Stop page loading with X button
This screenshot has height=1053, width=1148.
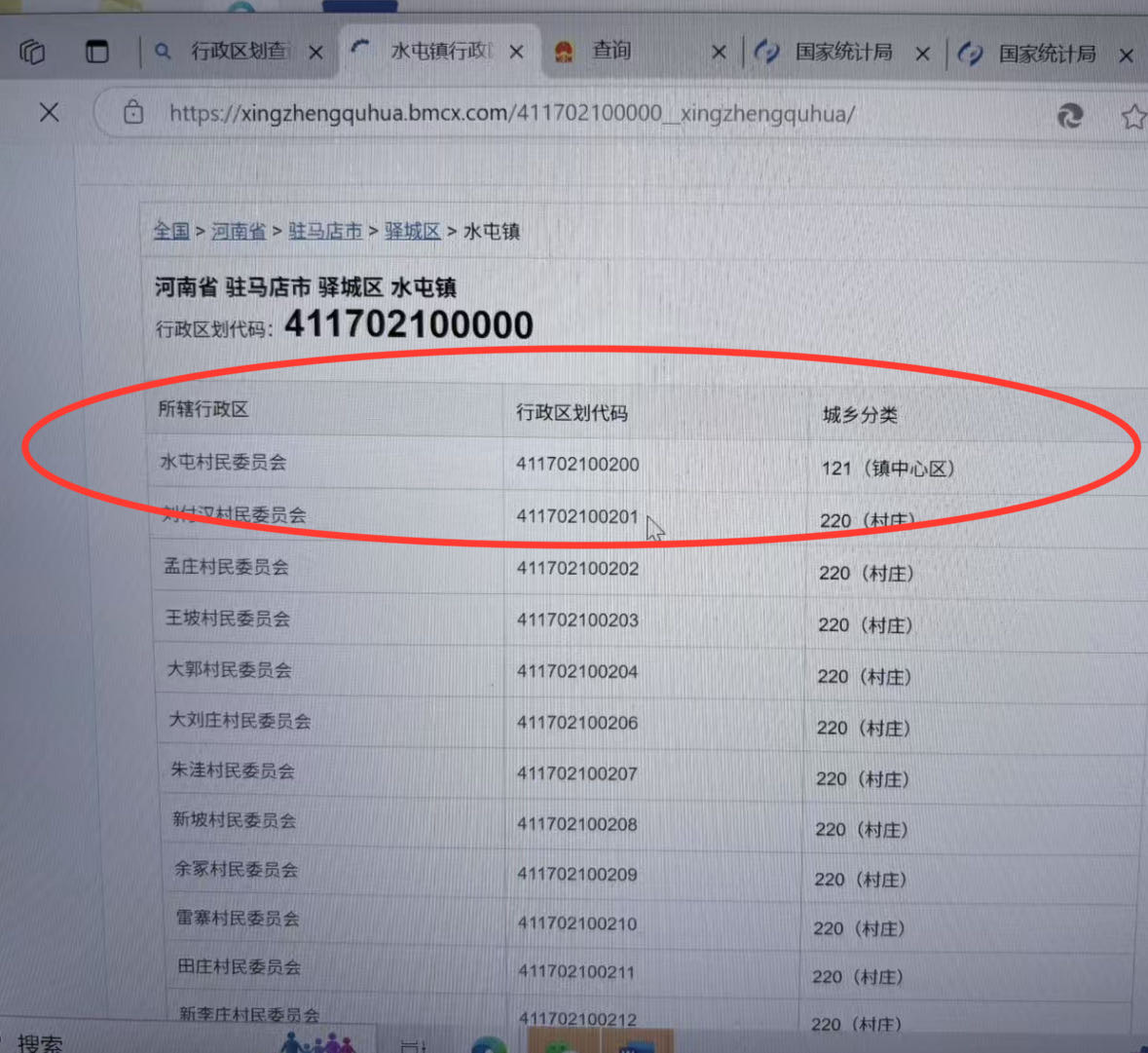49,113
